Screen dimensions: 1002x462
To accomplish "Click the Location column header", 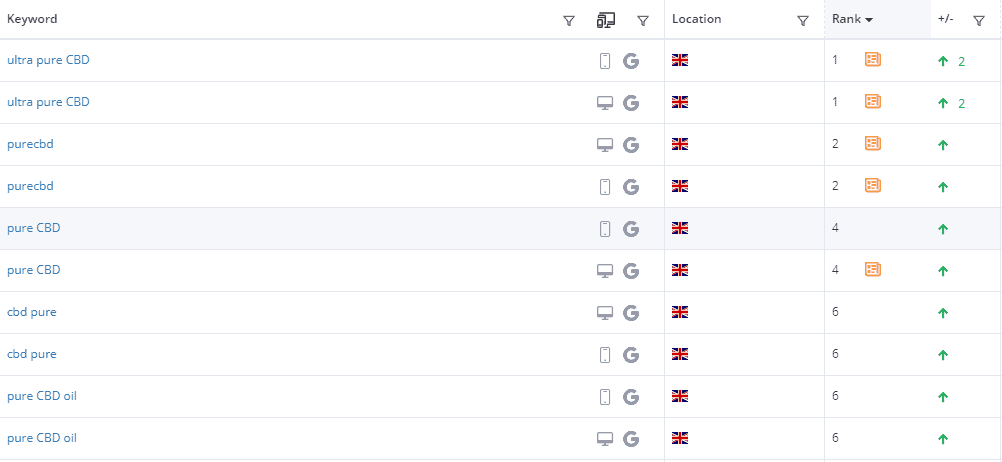I will (x=697, y=19).
